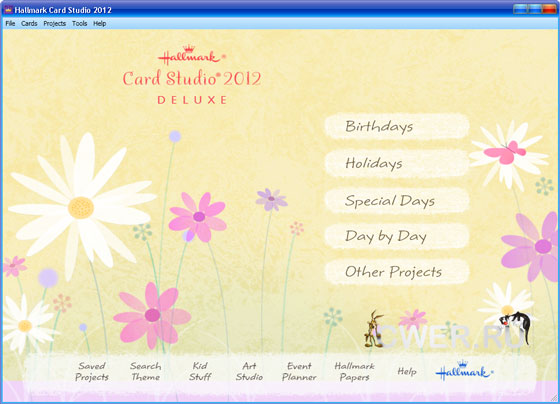Open the Help menu in menu bar
This screenshot has height=404, width=560.
click(100, 24)
